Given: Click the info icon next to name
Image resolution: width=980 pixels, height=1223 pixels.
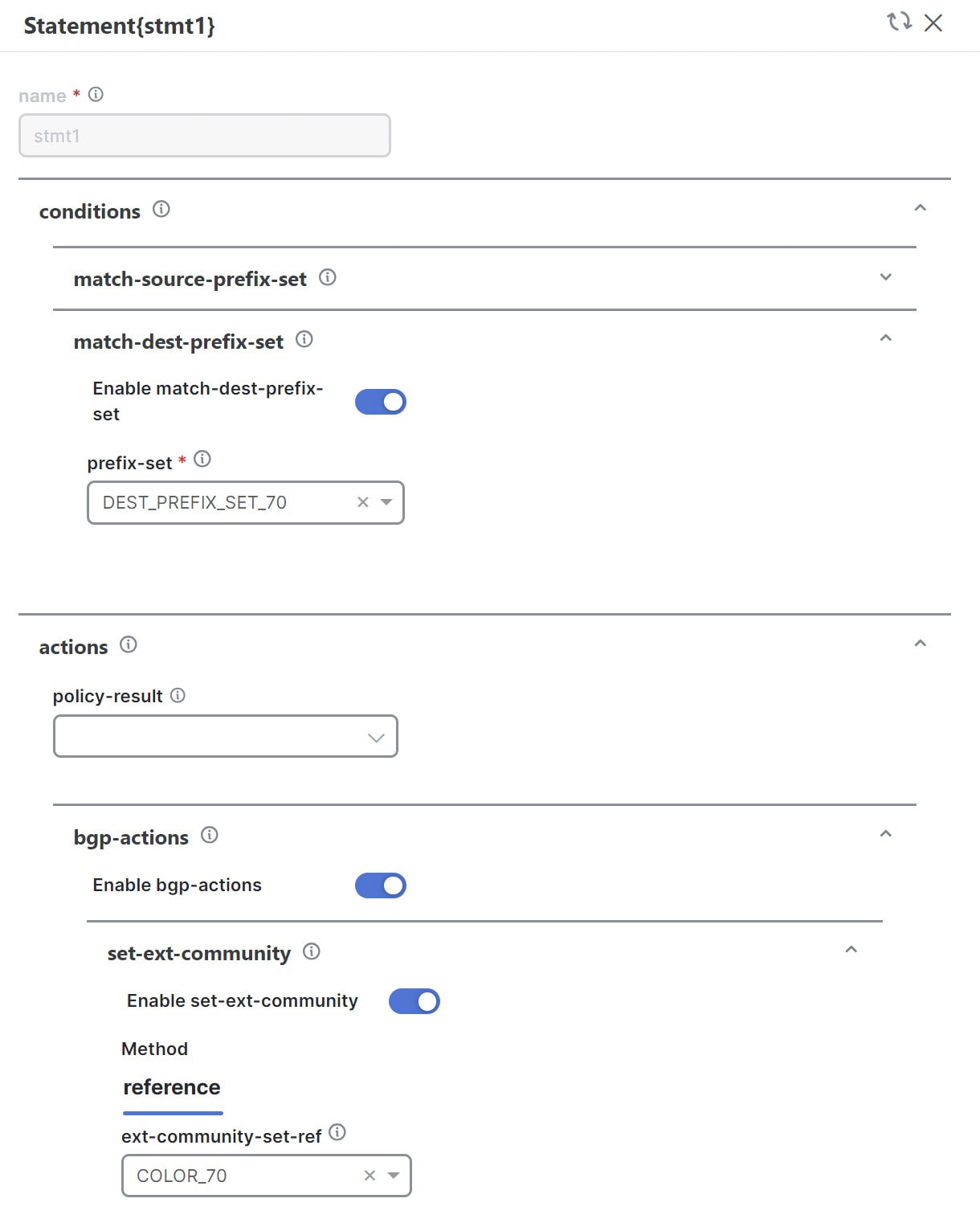Looking at the screenshot, I should [96, 95].
